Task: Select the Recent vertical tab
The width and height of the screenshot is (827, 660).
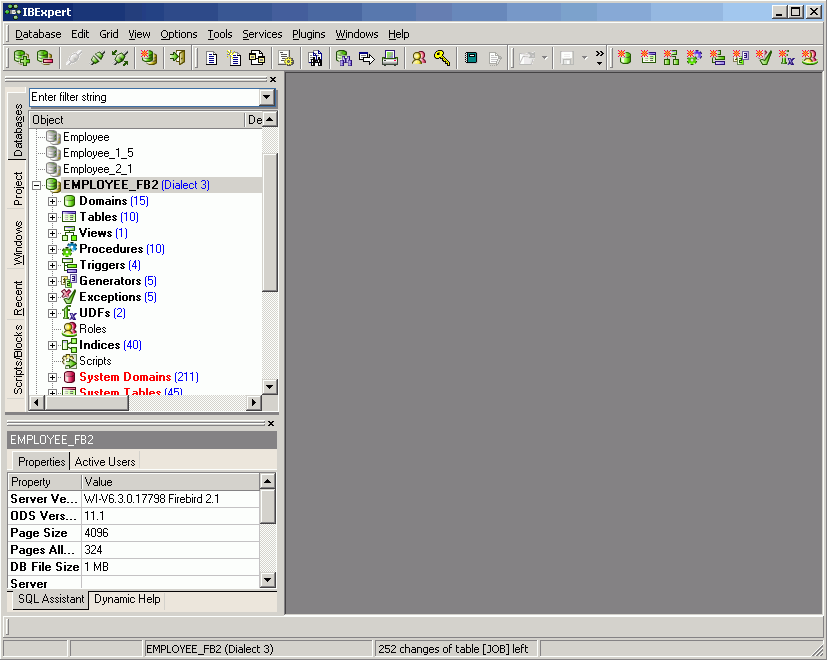Action: point(18,299)
